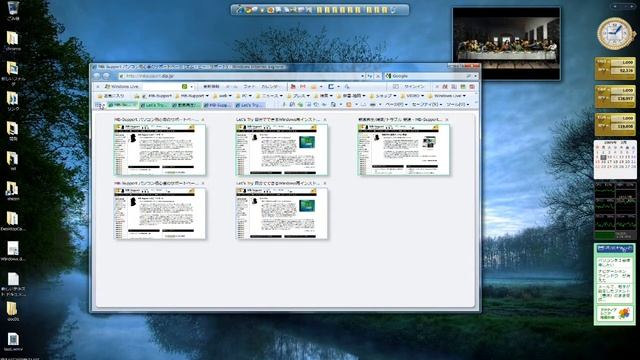Click the CPU meter graph gadget

[615, 211]
